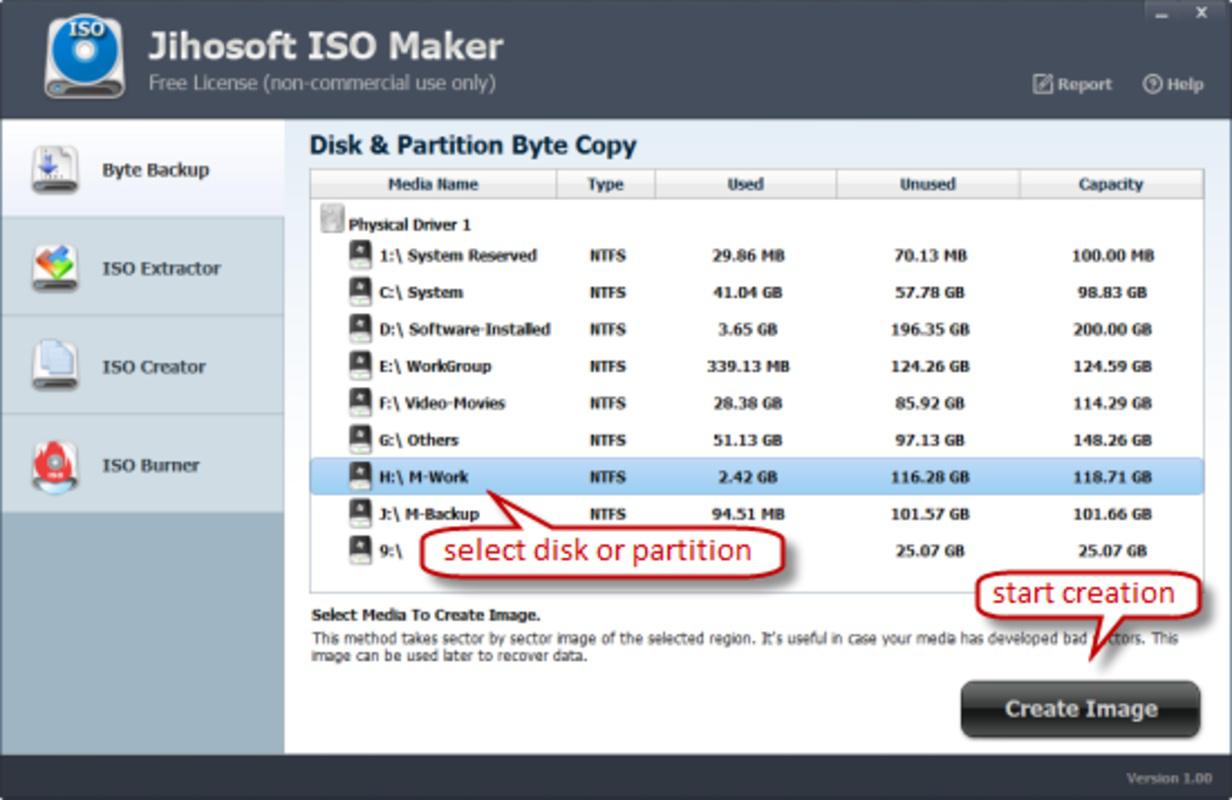The height and width of the screenshot is (800, 1232).
Task: Click the Byte Backup sidebar icon
Action: [x=54, y=170]
